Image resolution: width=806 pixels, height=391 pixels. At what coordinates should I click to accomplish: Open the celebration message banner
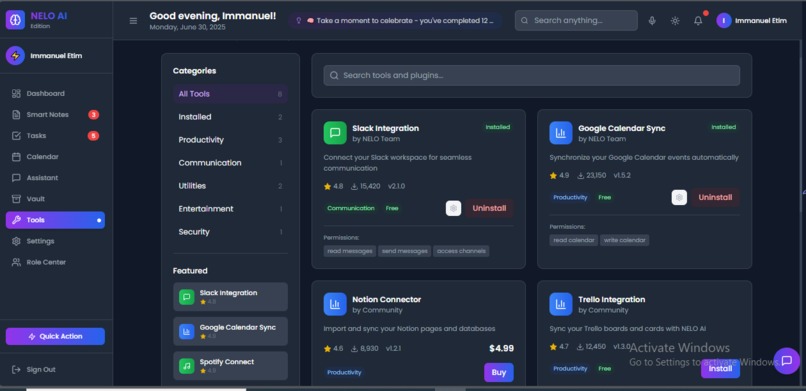click(395, 21)
